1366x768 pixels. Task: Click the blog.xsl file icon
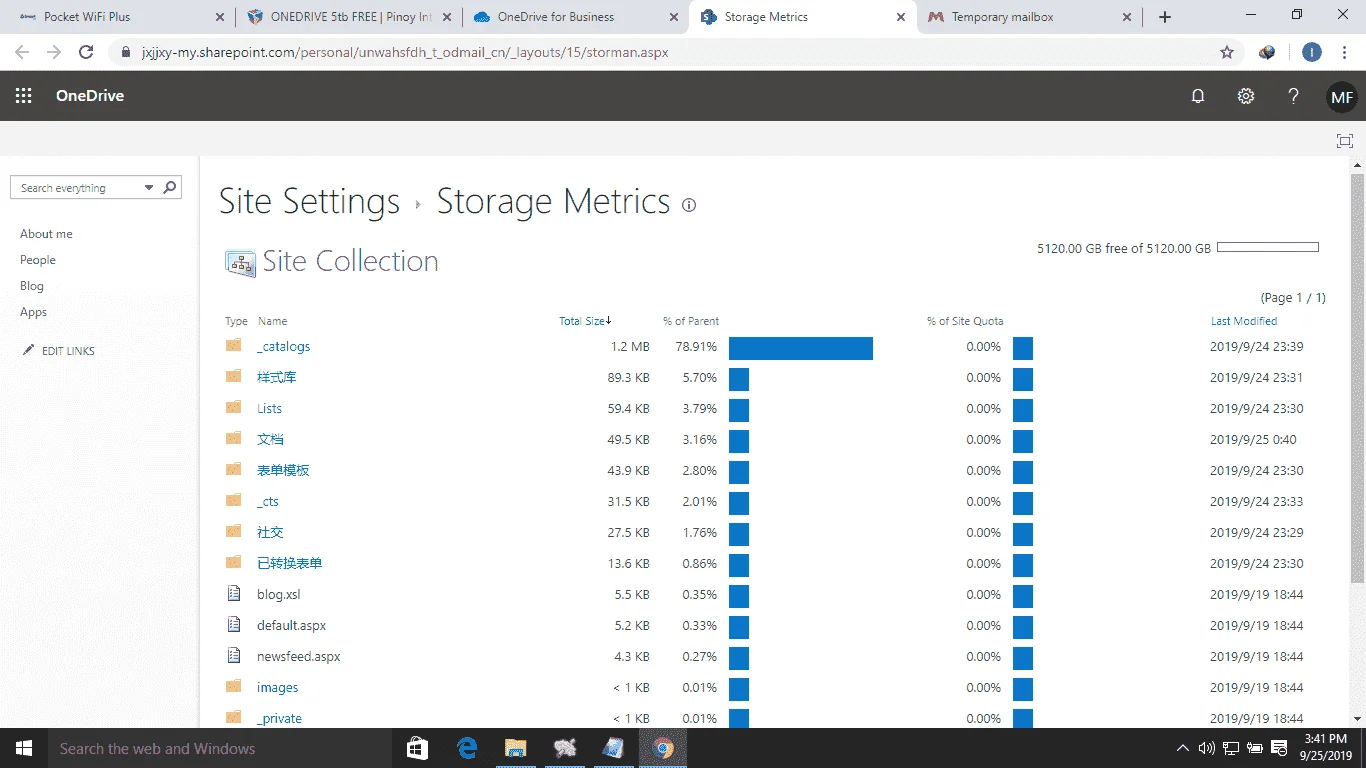click(x=234, y=594)
